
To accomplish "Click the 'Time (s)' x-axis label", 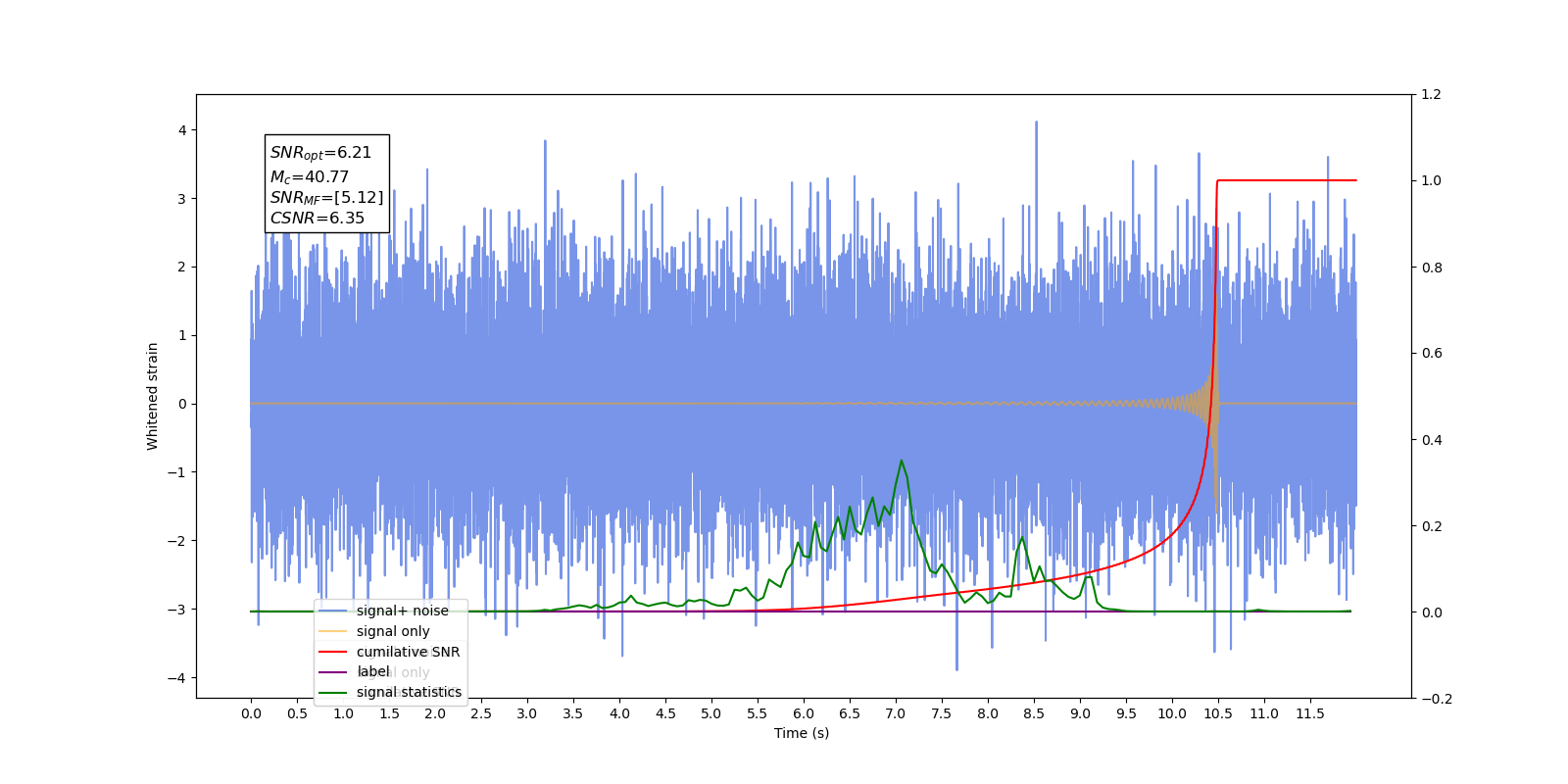I will [802, 733].
